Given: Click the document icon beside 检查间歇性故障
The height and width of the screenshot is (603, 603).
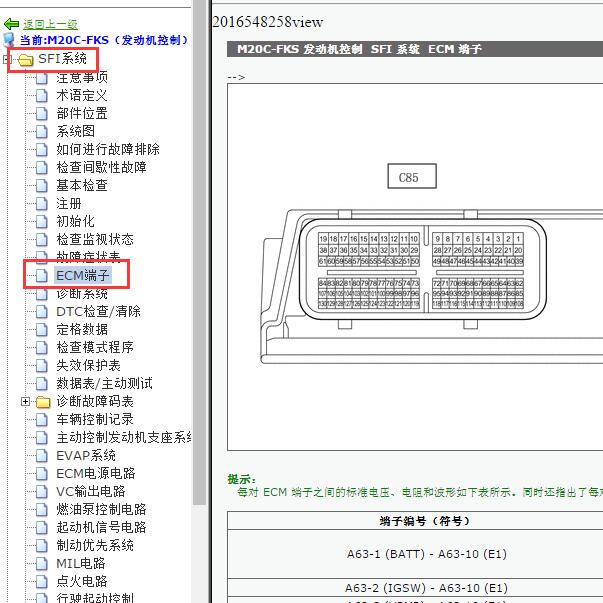Looking at the screenshot, I should [x=42, y=168].
